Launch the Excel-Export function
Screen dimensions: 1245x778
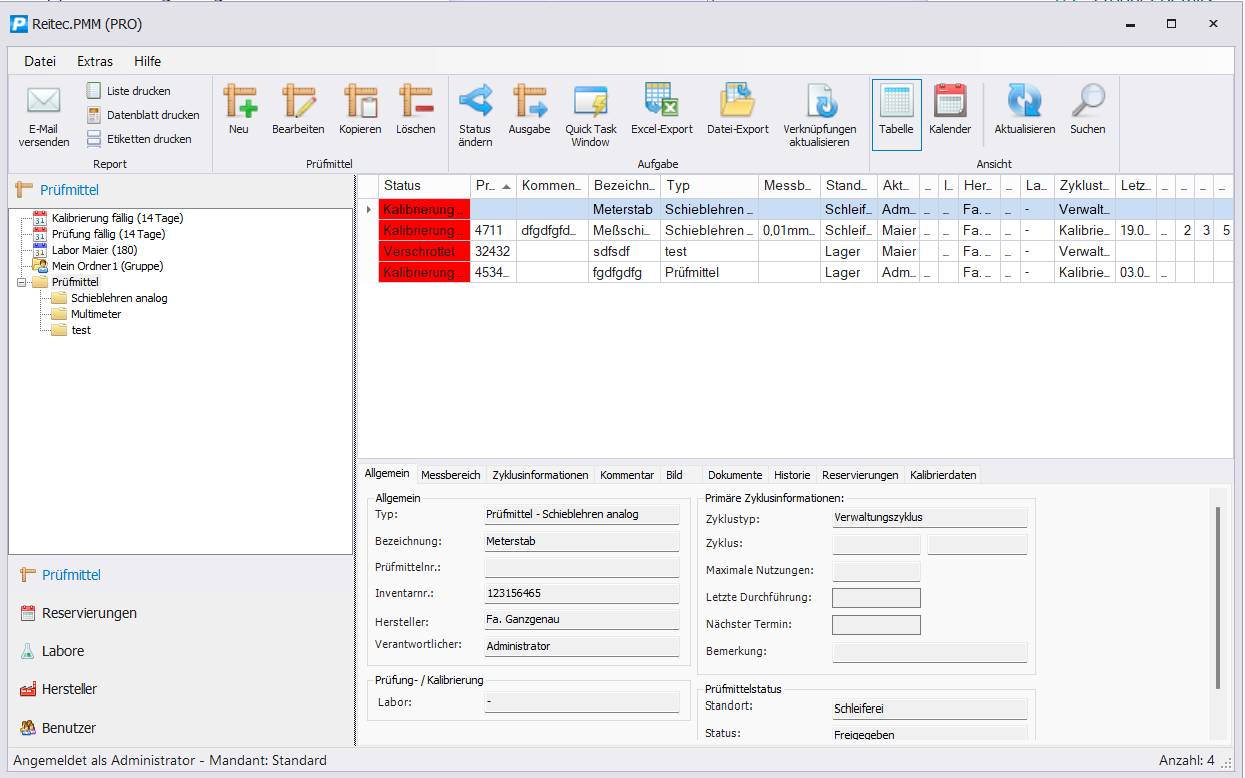coord(661,101)
